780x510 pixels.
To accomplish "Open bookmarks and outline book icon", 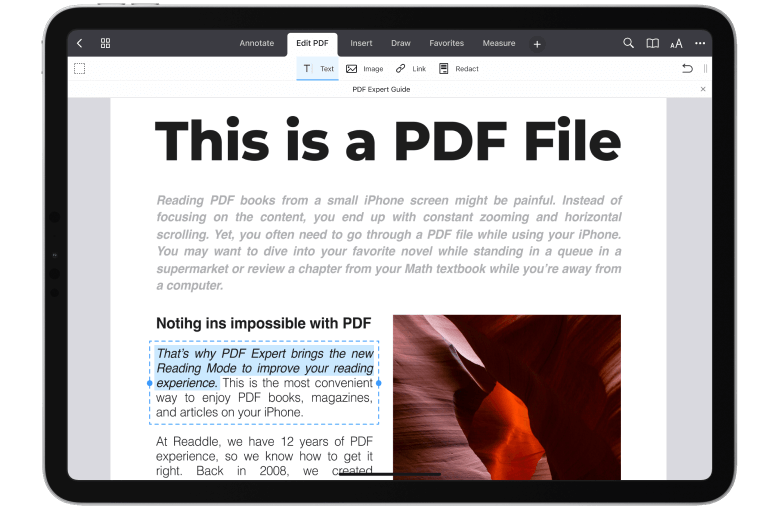I will 653,43.
